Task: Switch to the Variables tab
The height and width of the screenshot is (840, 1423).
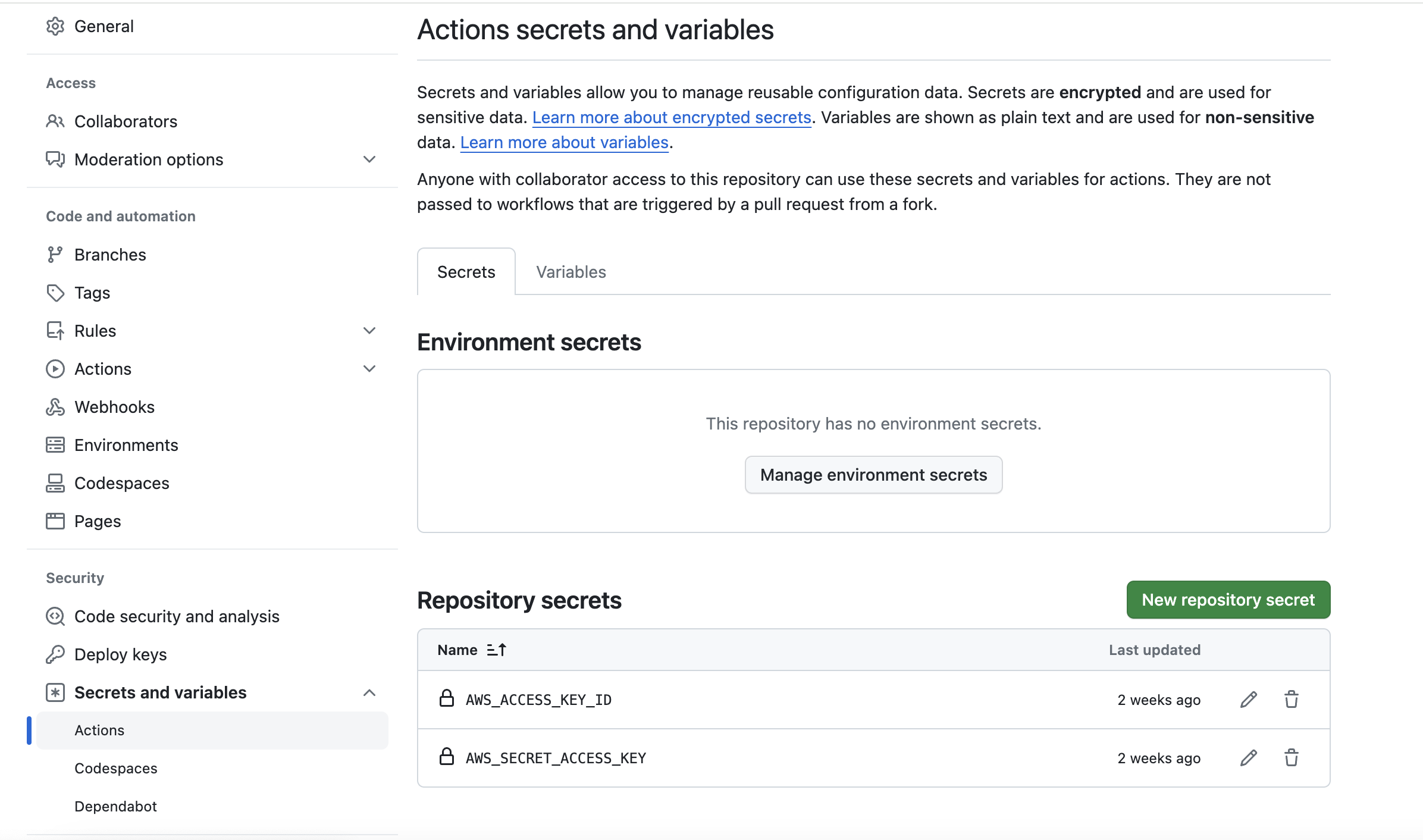Action: 571,272
